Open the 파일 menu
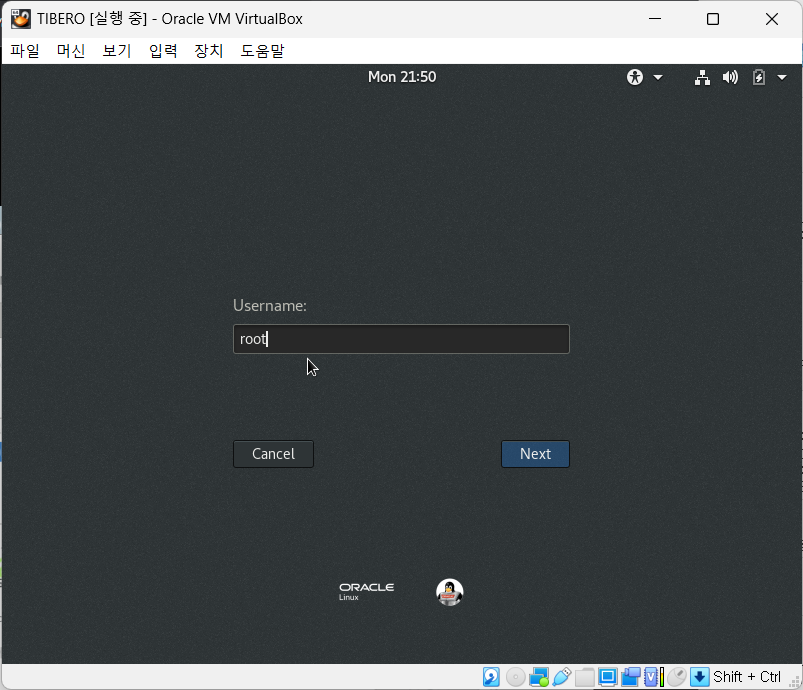Viewport: 803px width, 690px height. point(25,51)
